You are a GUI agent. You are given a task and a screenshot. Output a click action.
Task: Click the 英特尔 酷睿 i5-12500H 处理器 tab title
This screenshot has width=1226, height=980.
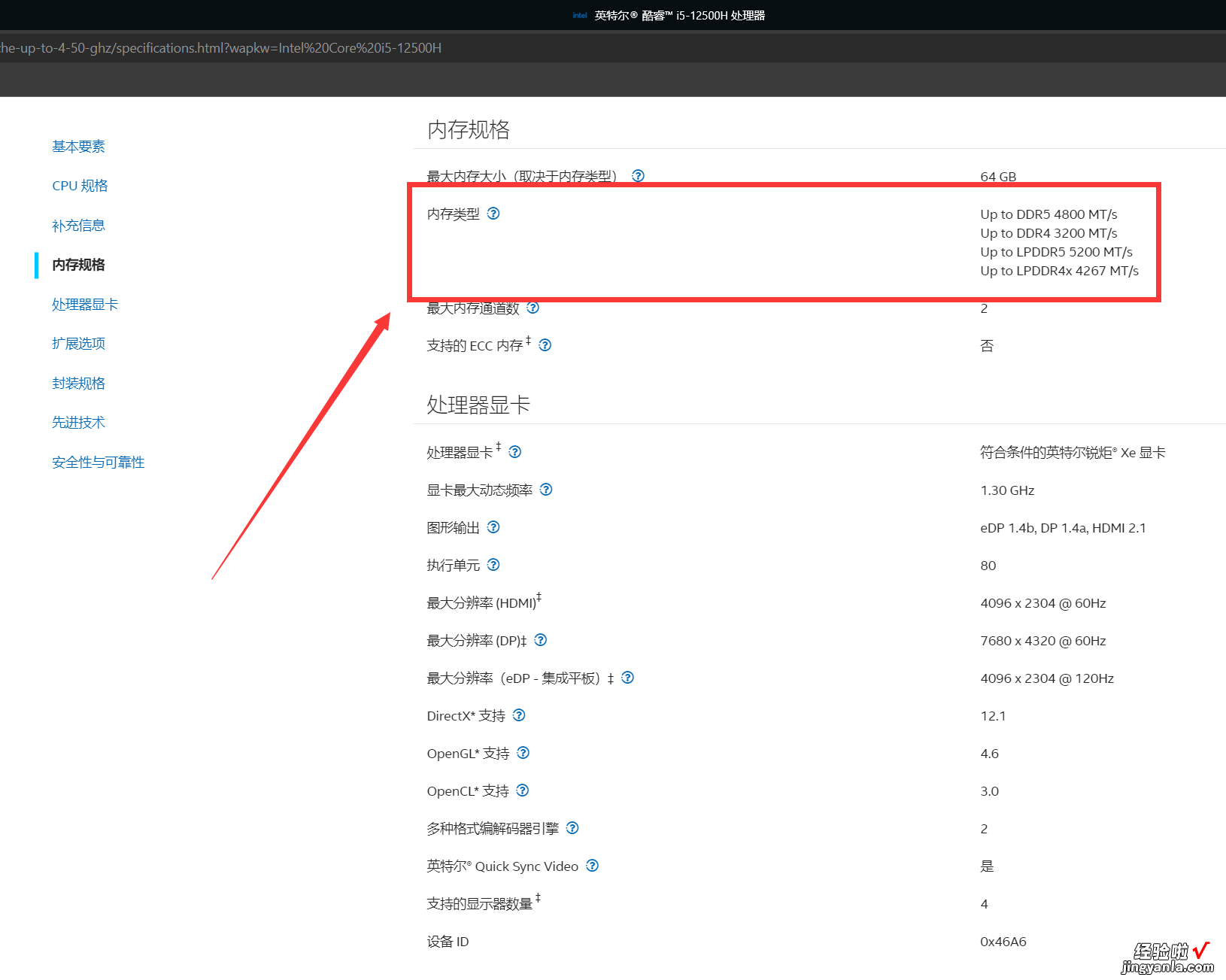(x=680, y=15)
